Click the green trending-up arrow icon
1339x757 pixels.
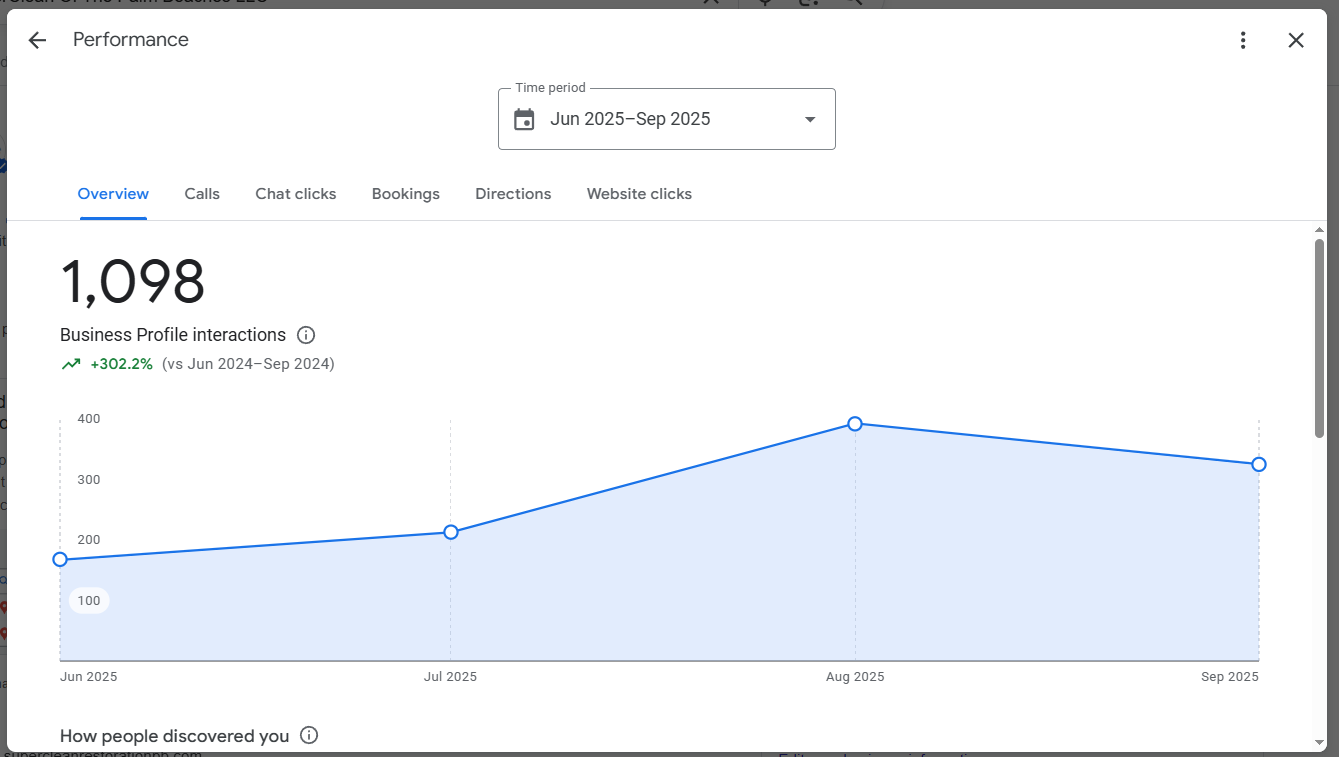click(71, 364)
